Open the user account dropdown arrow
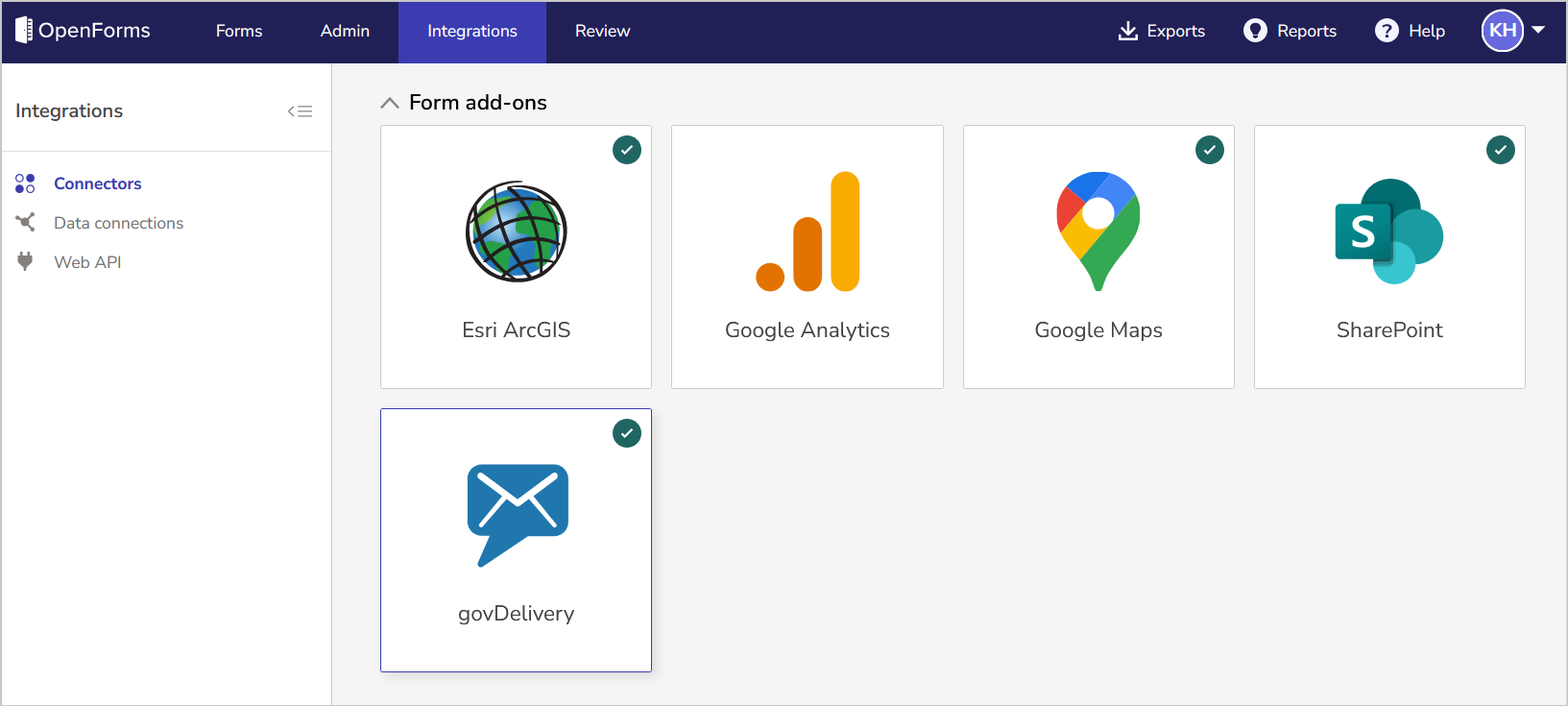The width and height of the screenshot is (1568, 706). (1538, 30)
